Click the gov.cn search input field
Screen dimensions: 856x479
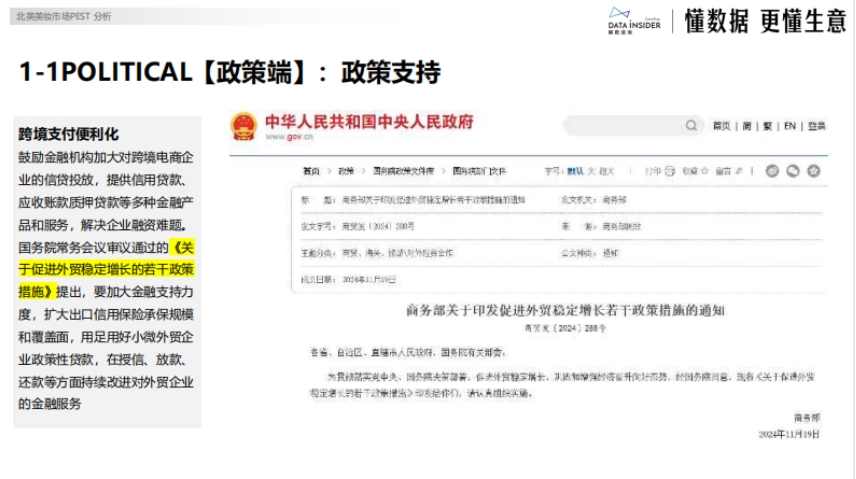tap(622, 126)
